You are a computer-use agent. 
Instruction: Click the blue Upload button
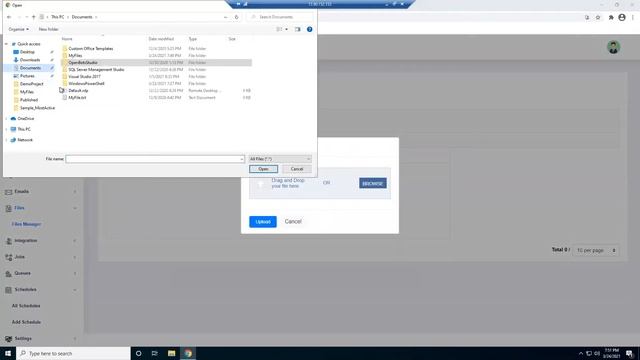point(263,222)
